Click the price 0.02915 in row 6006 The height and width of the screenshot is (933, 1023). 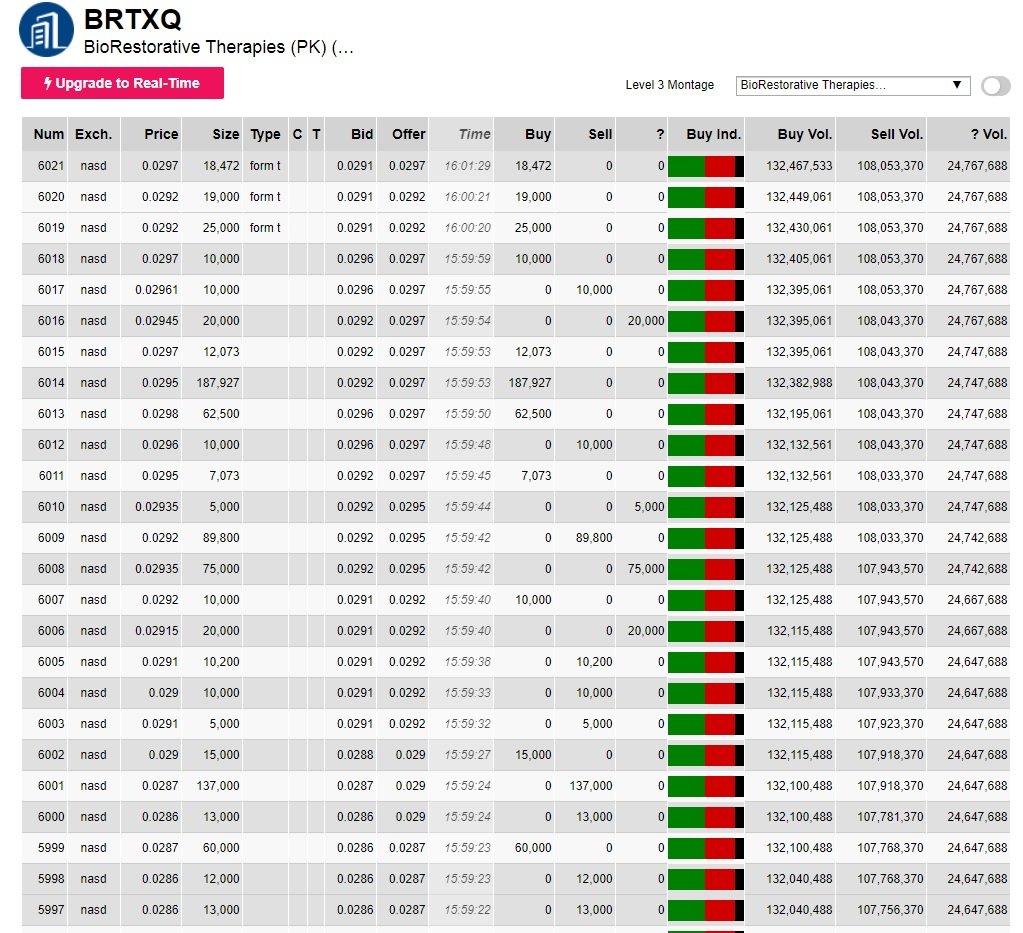157,631
